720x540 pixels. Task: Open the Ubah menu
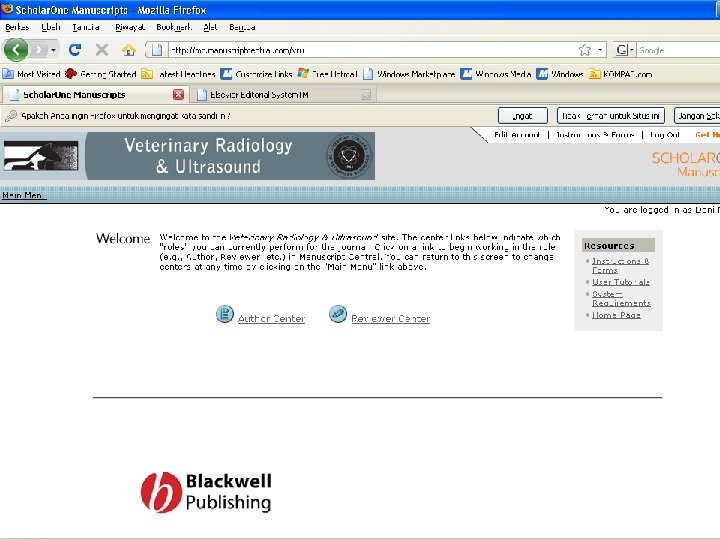51,27
